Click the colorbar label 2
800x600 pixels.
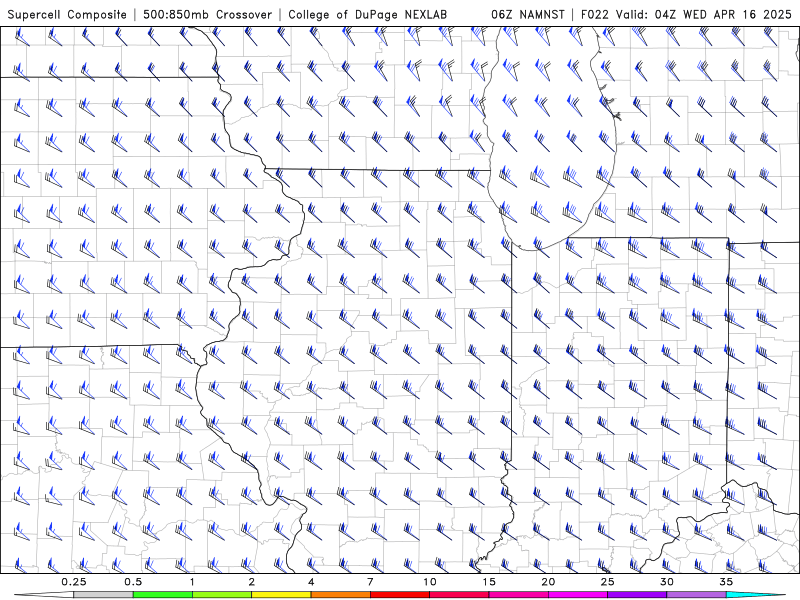click(x=252, y=582)
